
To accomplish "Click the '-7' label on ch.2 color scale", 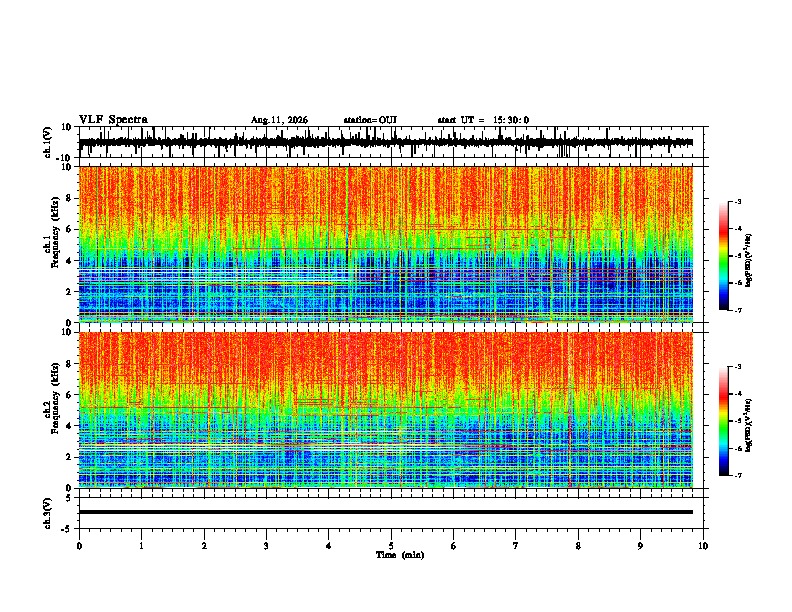I will click(737, 476).
